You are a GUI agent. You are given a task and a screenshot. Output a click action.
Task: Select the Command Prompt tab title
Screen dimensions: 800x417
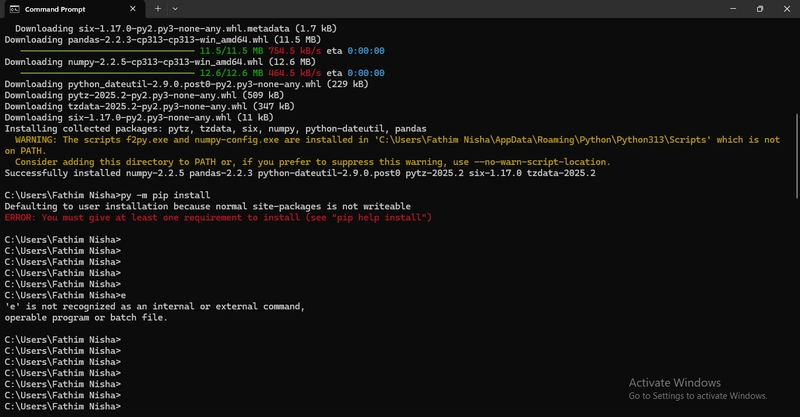point(55,9)
